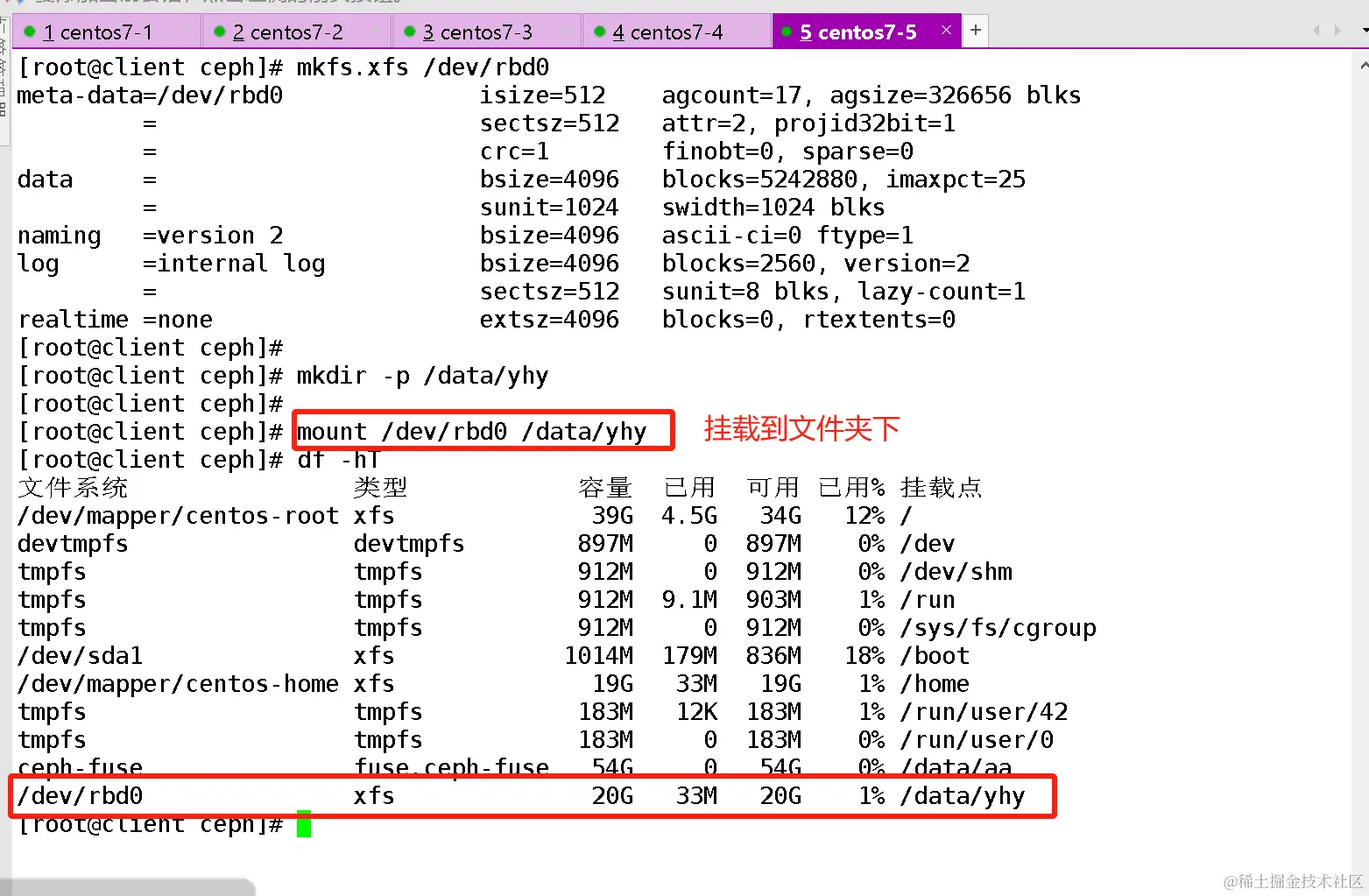Click the 'swidth=1024 blks' text

pos(773,208)
